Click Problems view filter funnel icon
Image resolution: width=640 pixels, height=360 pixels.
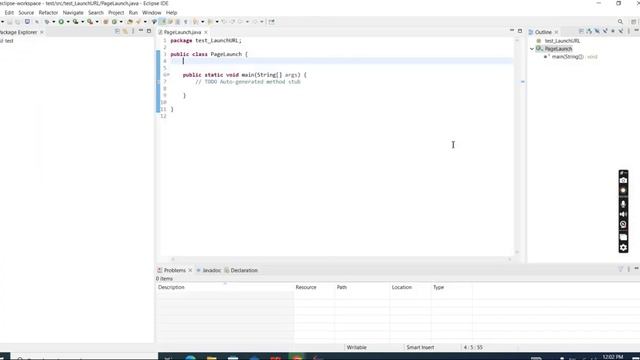[x=620, y=269]
